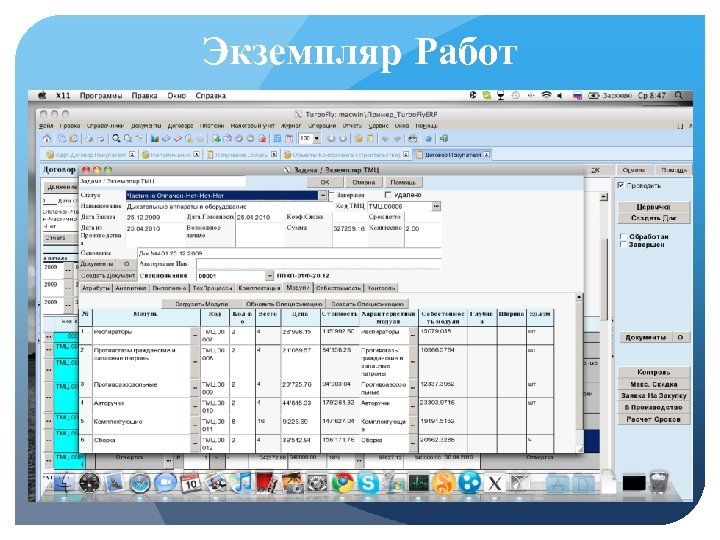Click the Отмена button
Image resolution: width=720 pixels, height=540 pixels.
[x=364, y=182]
